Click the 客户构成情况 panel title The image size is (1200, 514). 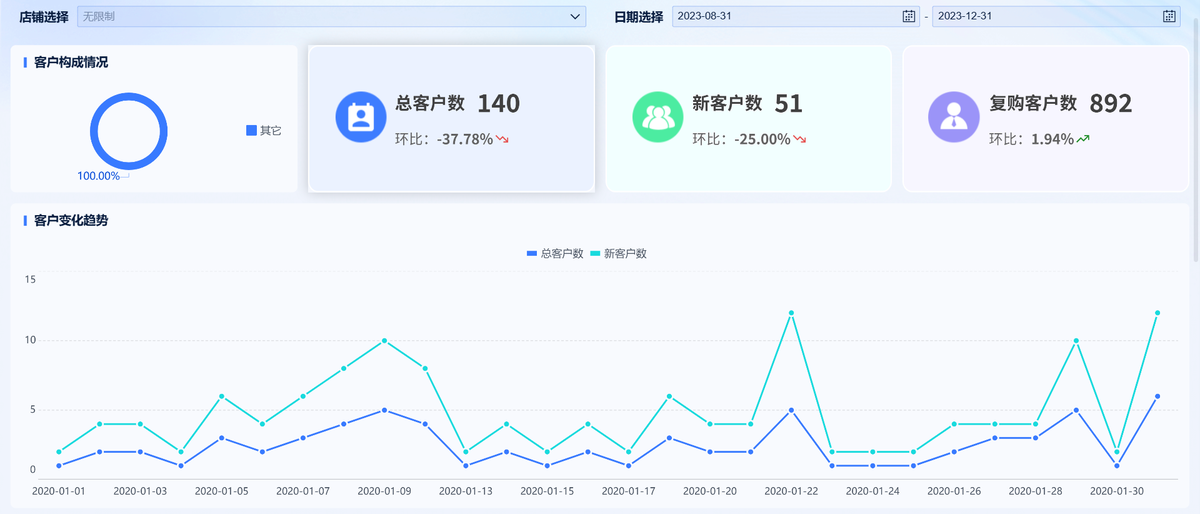pos(70,62)
